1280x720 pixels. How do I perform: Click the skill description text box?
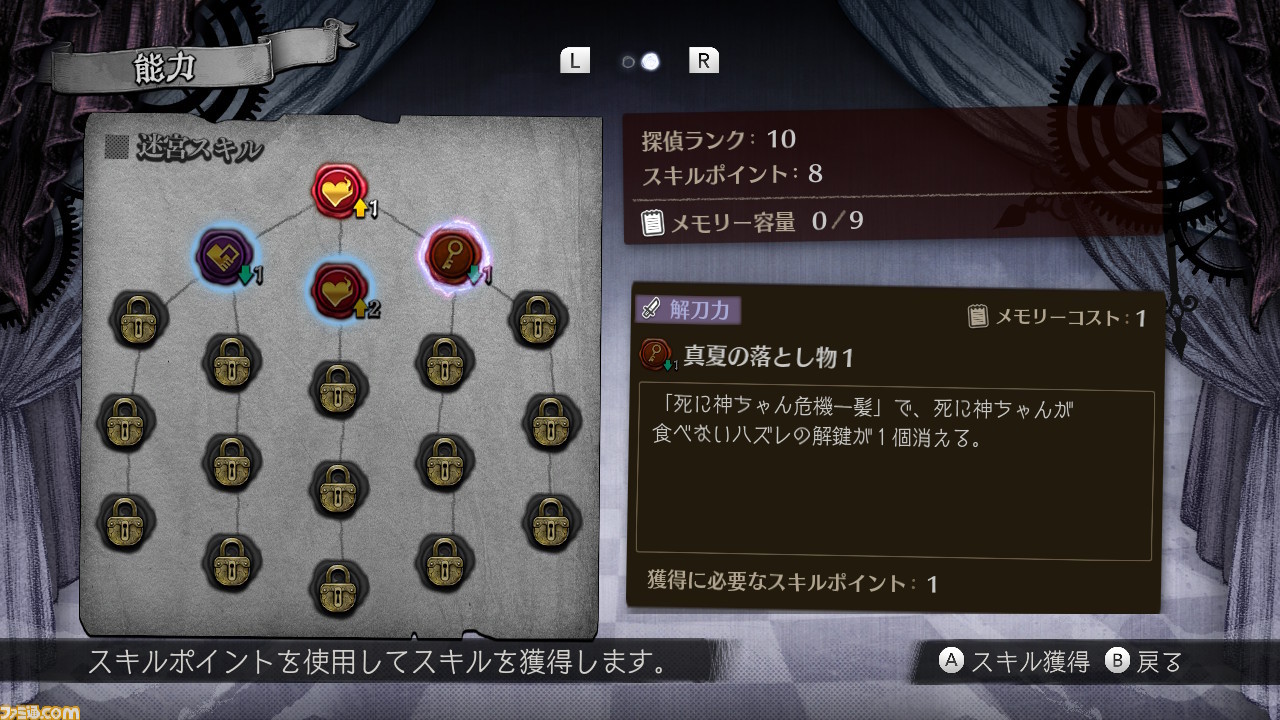(x=895, y=475)
